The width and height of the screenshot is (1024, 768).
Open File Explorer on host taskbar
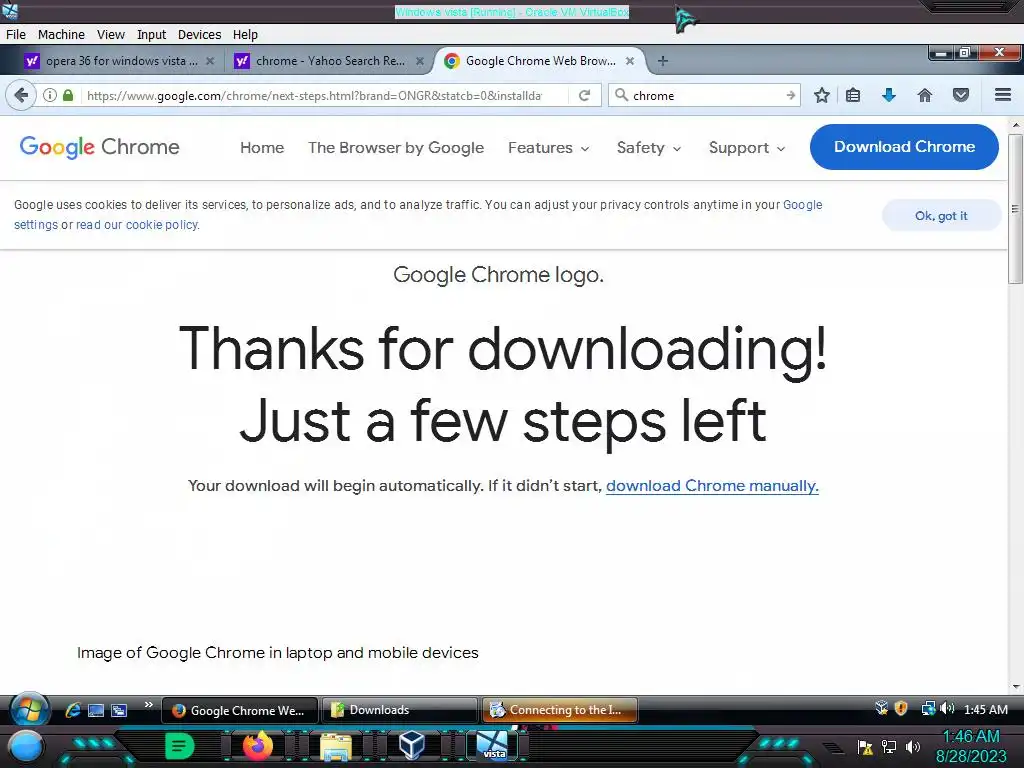(x=336, y=746)
